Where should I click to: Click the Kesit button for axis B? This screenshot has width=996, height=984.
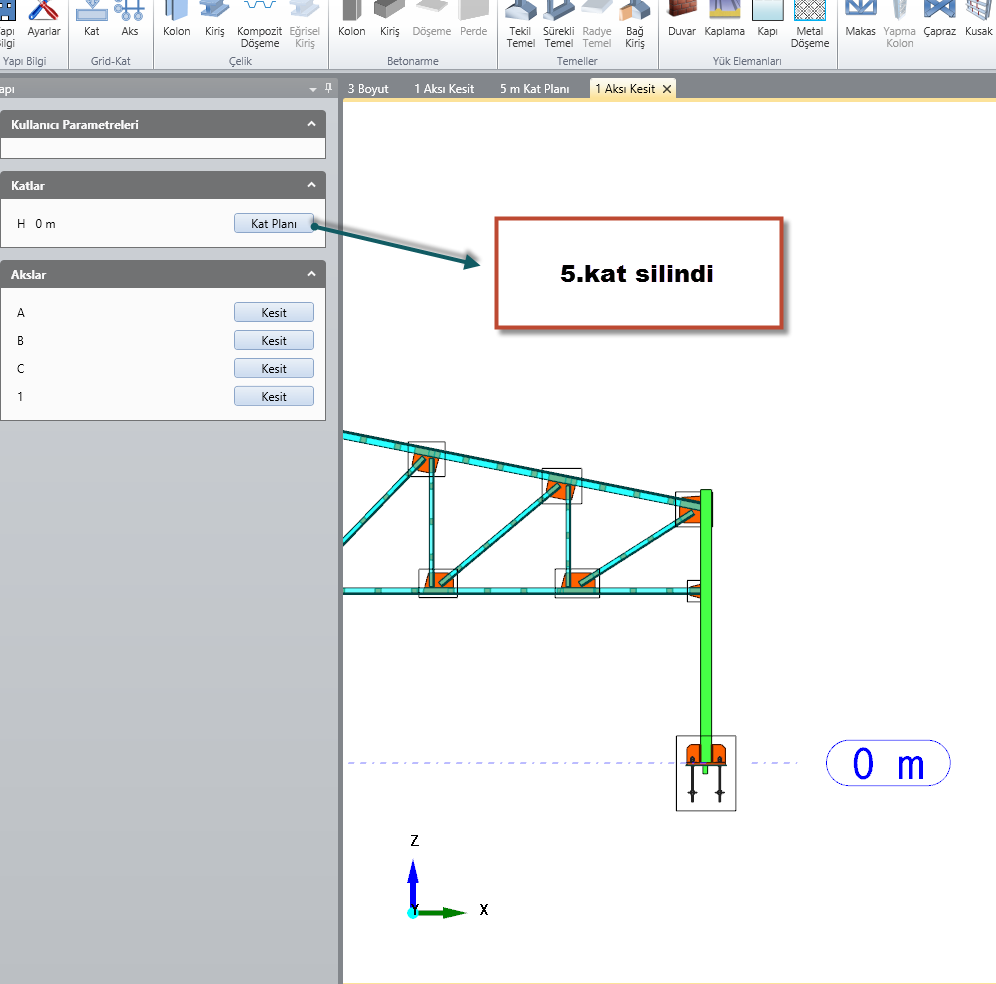274,341
